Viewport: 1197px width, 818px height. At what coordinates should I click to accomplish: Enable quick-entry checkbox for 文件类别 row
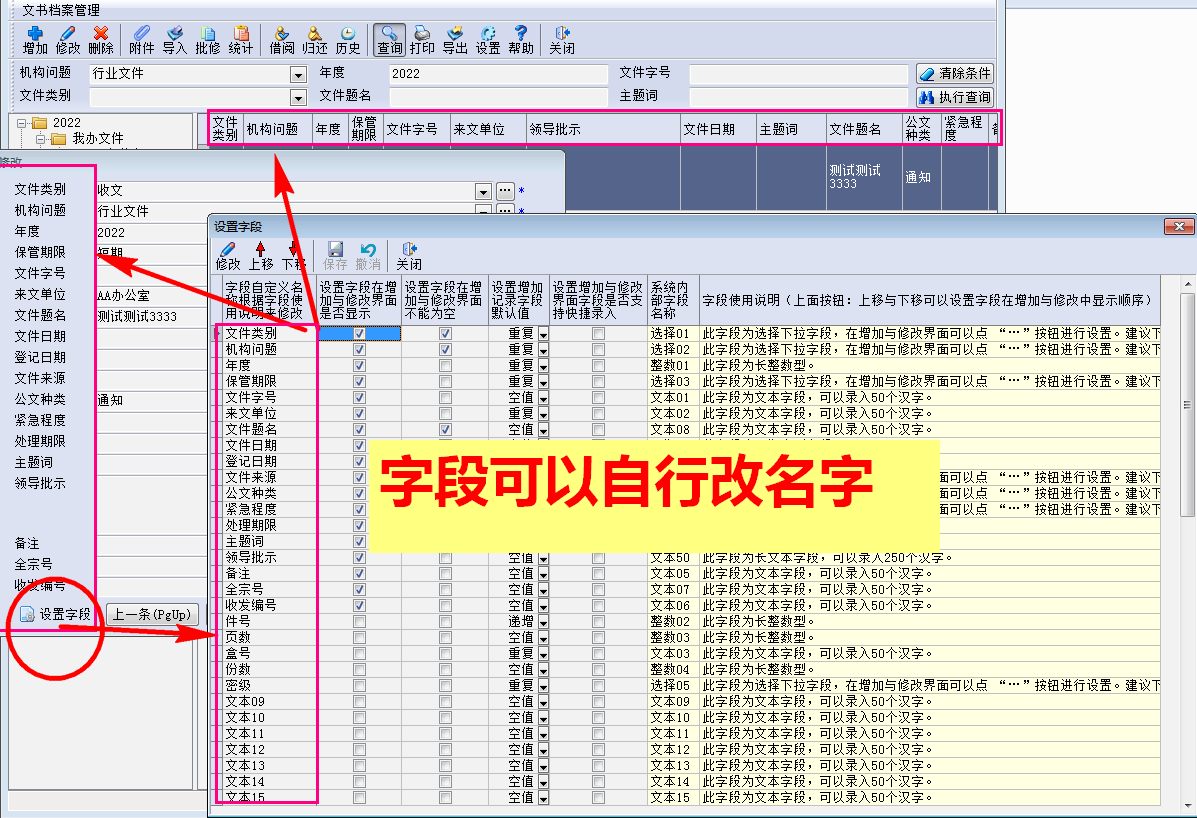tap(598, 333)
